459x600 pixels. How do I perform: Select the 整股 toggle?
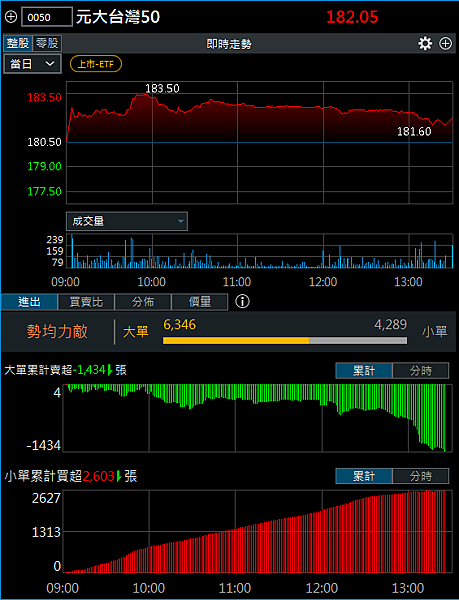click(18, 43)
